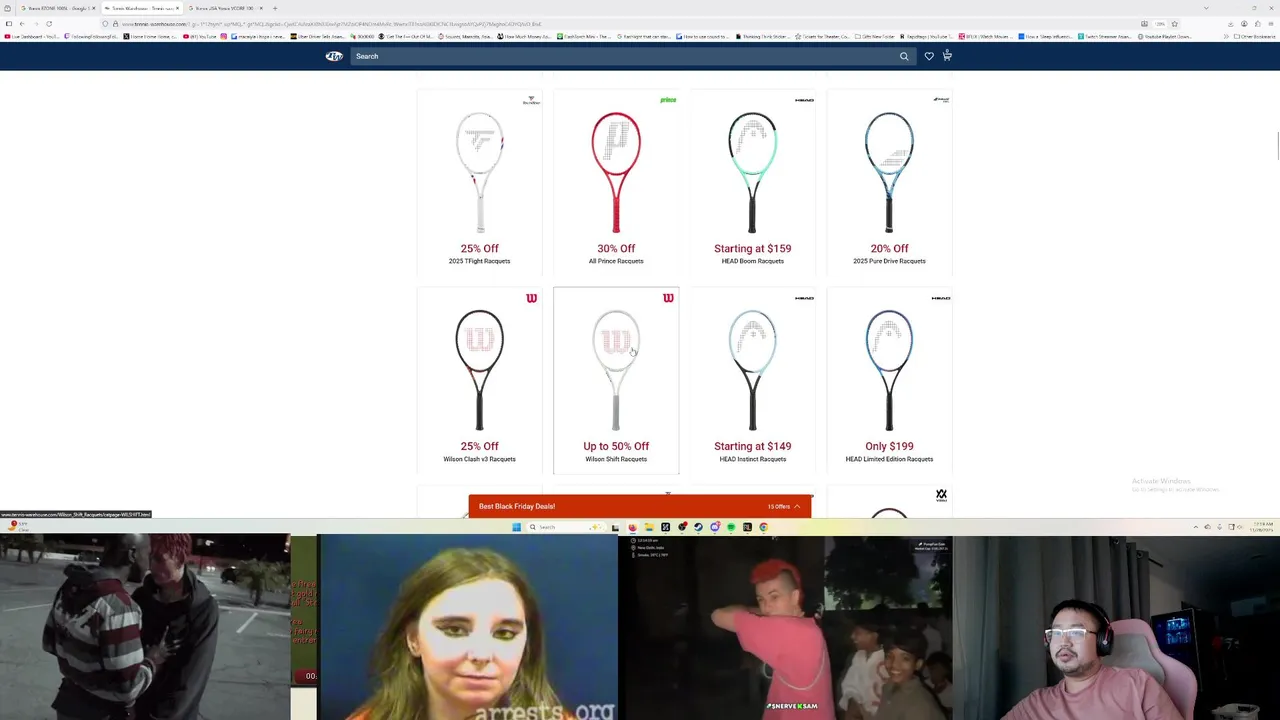Click the search magnifier icon
This screenshot has width=1280, height=720.
pyautogui.click(x=904, y=56)
